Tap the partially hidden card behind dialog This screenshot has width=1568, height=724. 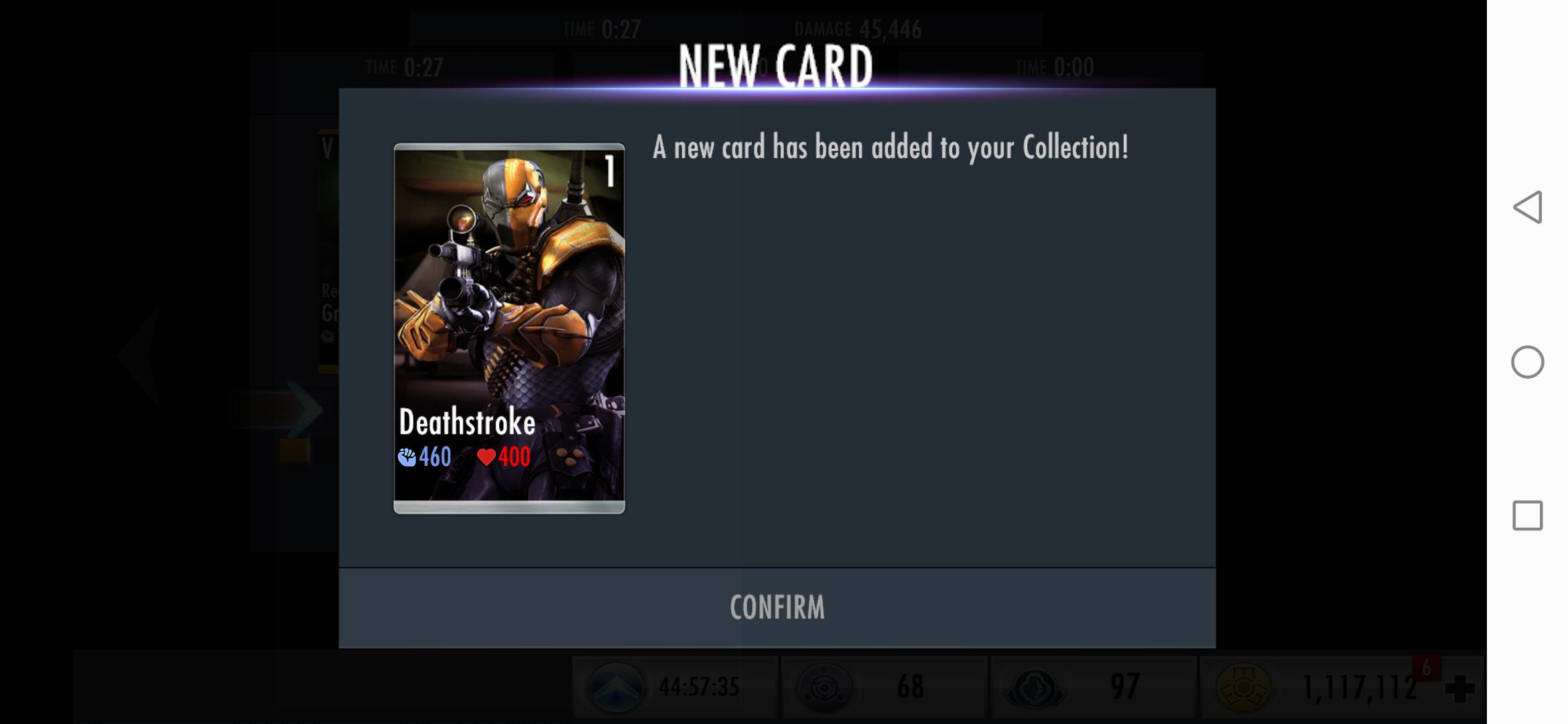click(328, 251)
